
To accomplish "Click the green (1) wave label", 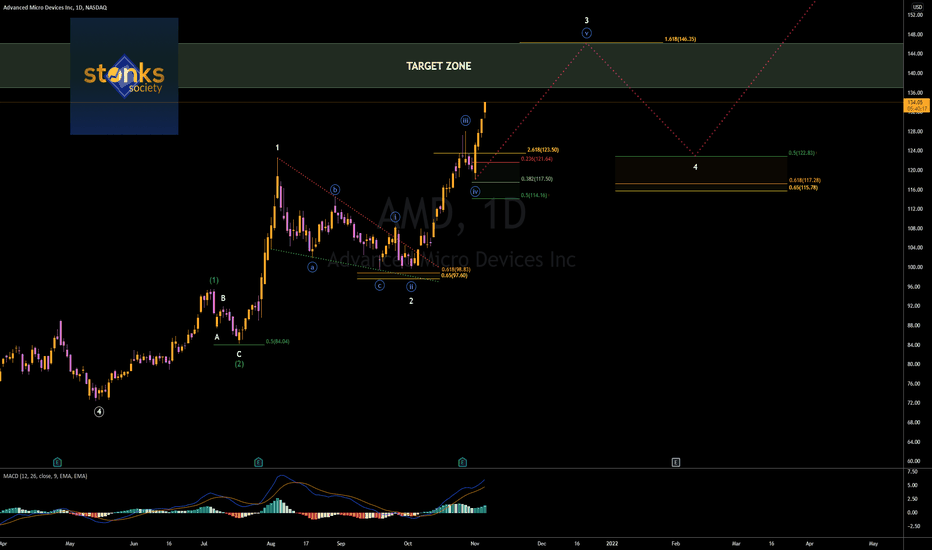I will [x=214, y=280].
